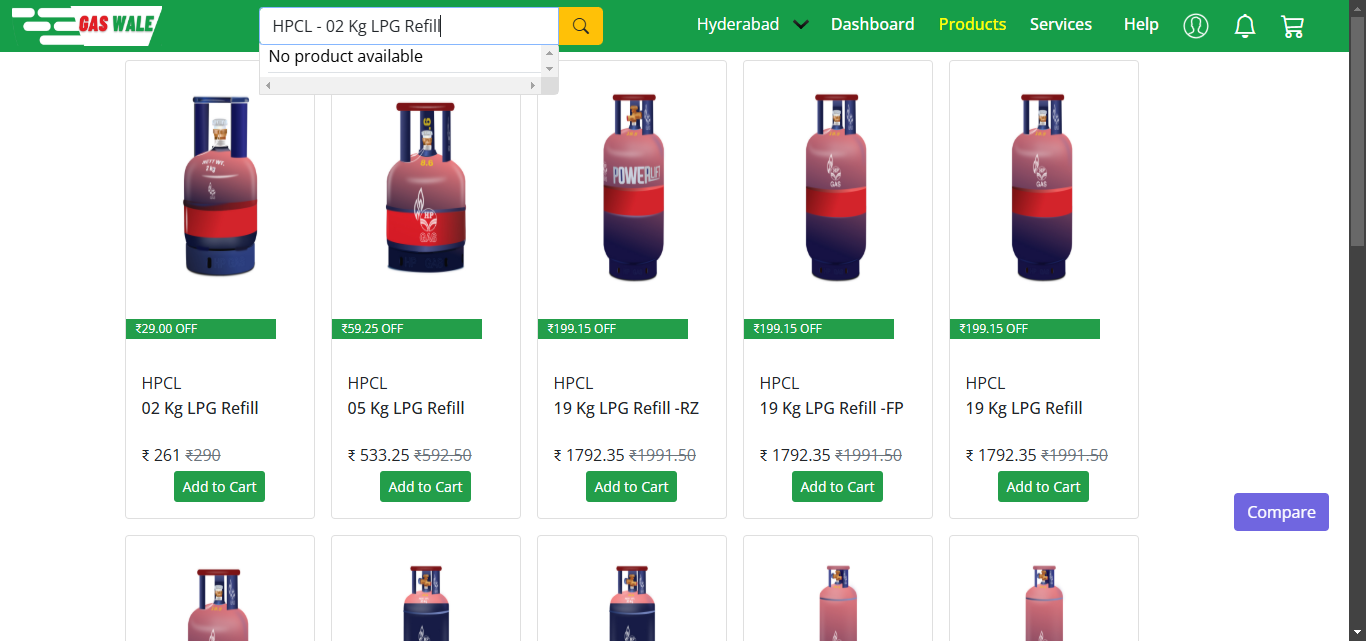Open the Services menu
1366x641 pixels.
pos(1060,25)
